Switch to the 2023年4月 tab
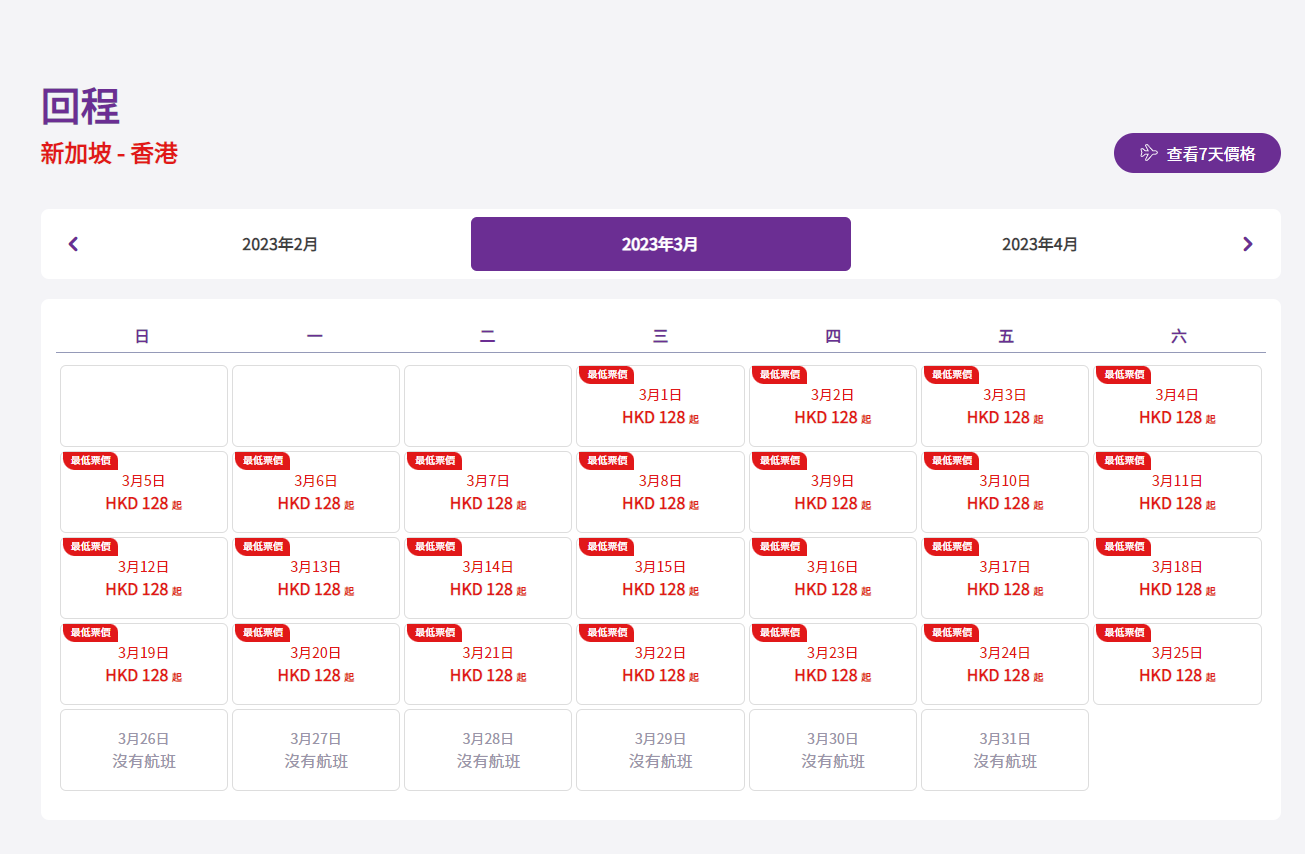Screen dimensions: 1305x854 (x=1040, y=244)
